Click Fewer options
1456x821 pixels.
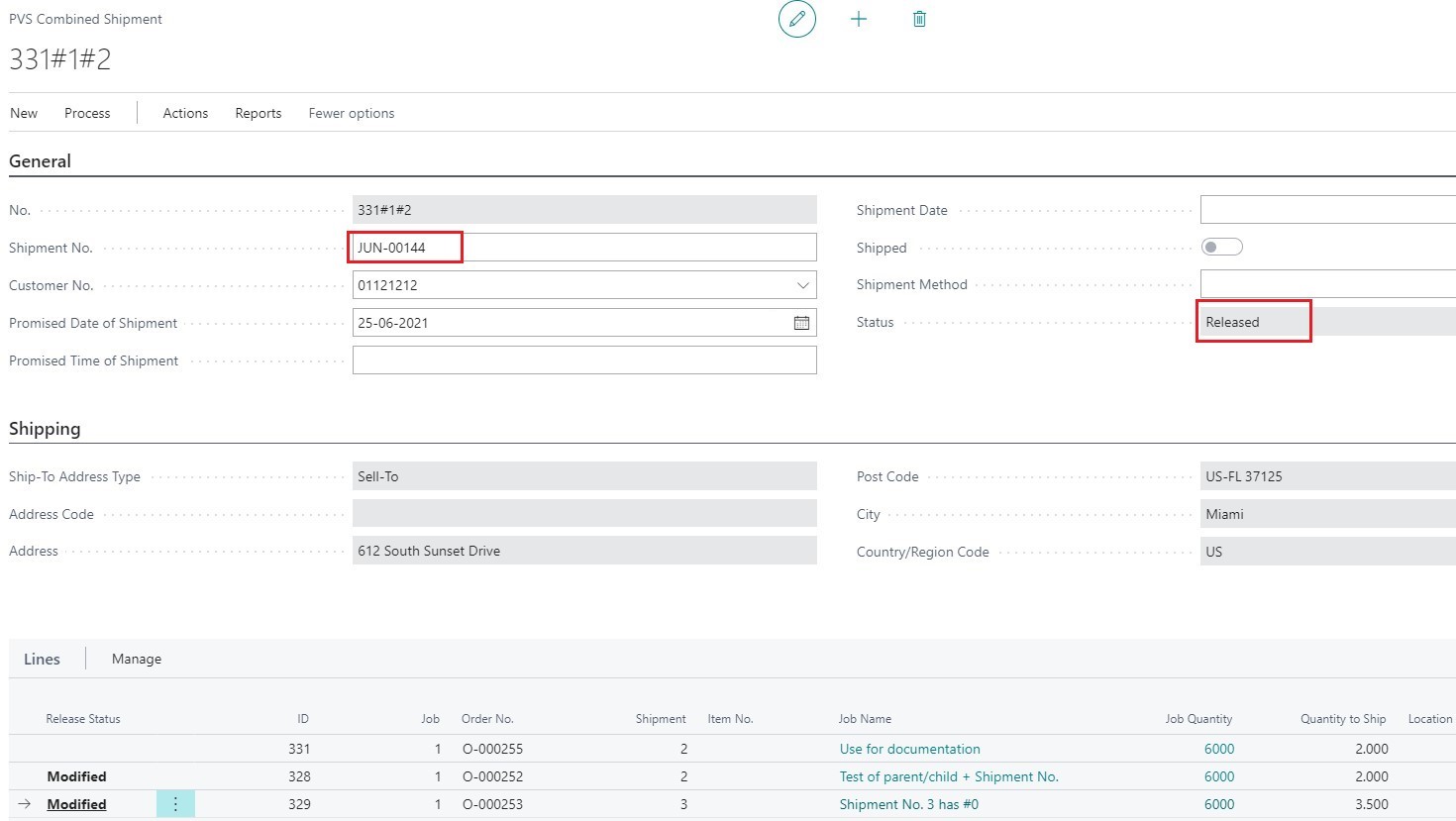pos(352,113)
